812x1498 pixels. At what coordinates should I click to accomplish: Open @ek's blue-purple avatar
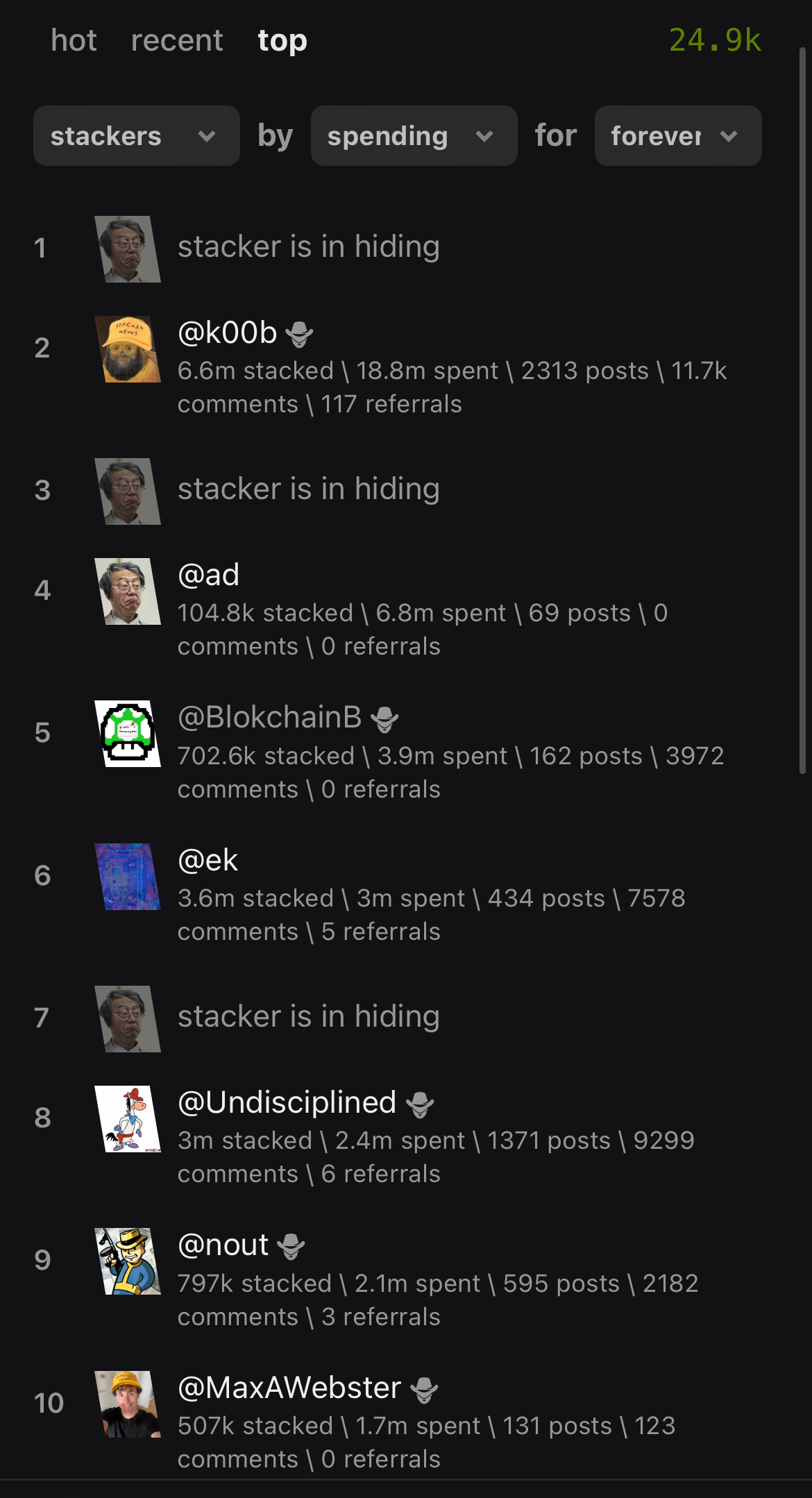click(128, 877)
